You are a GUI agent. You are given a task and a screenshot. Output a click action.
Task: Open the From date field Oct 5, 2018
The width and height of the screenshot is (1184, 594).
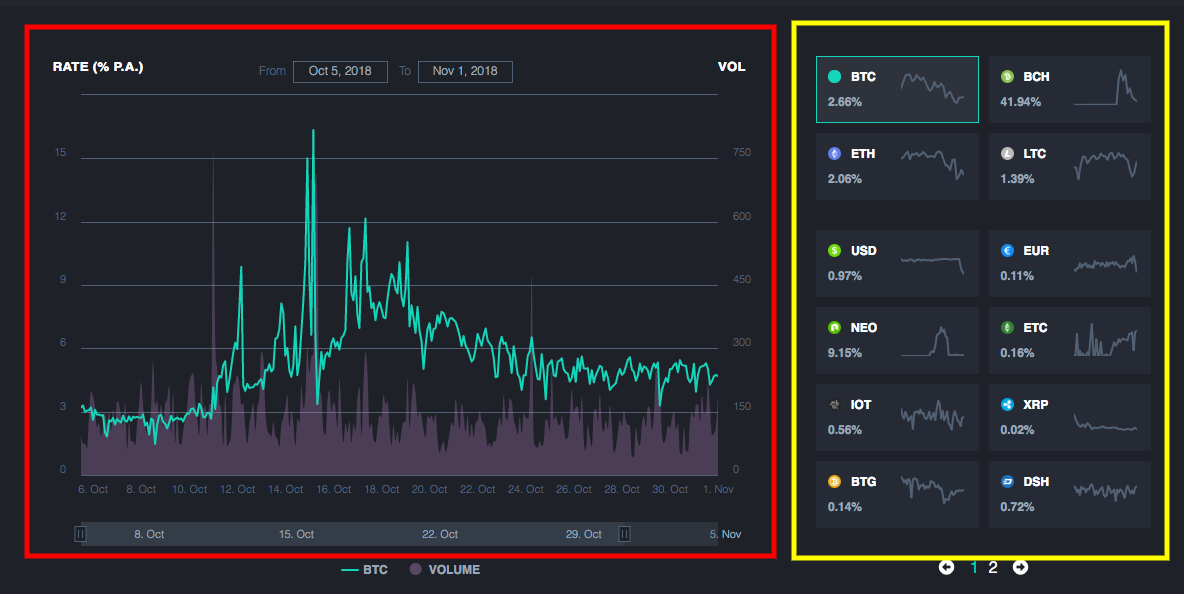click(x=340, y=71)
